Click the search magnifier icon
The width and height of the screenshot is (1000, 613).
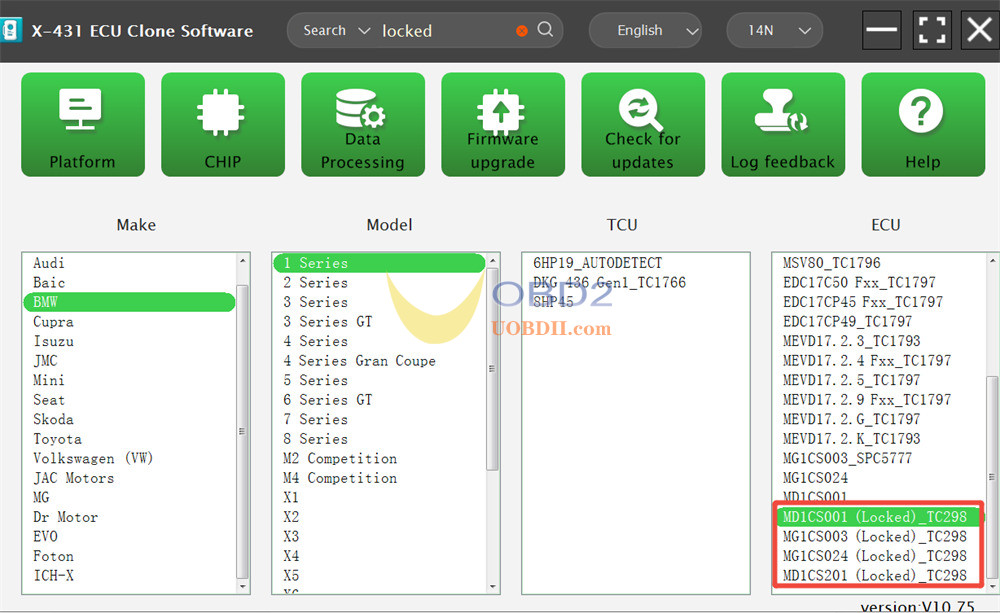(545, 29)
